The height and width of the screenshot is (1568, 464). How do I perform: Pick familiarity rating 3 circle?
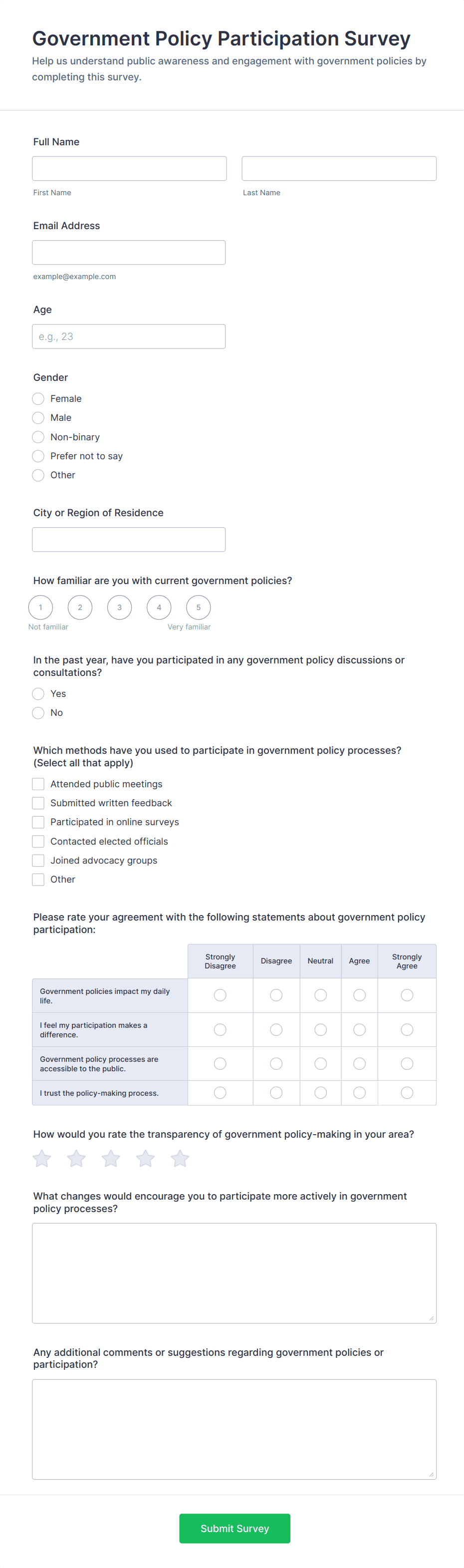pyautogui.click(x=119, y=608)
